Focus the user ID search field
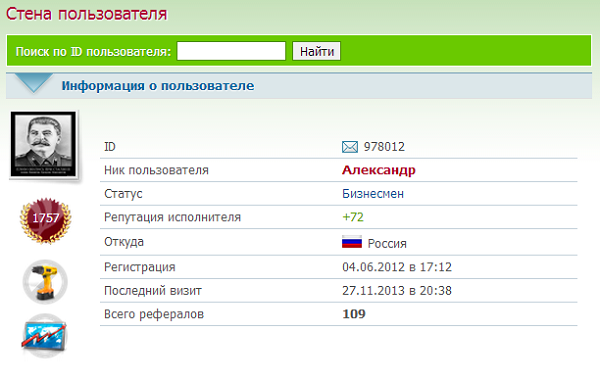The height and width of the screenshot is (380, 600). 231,51
